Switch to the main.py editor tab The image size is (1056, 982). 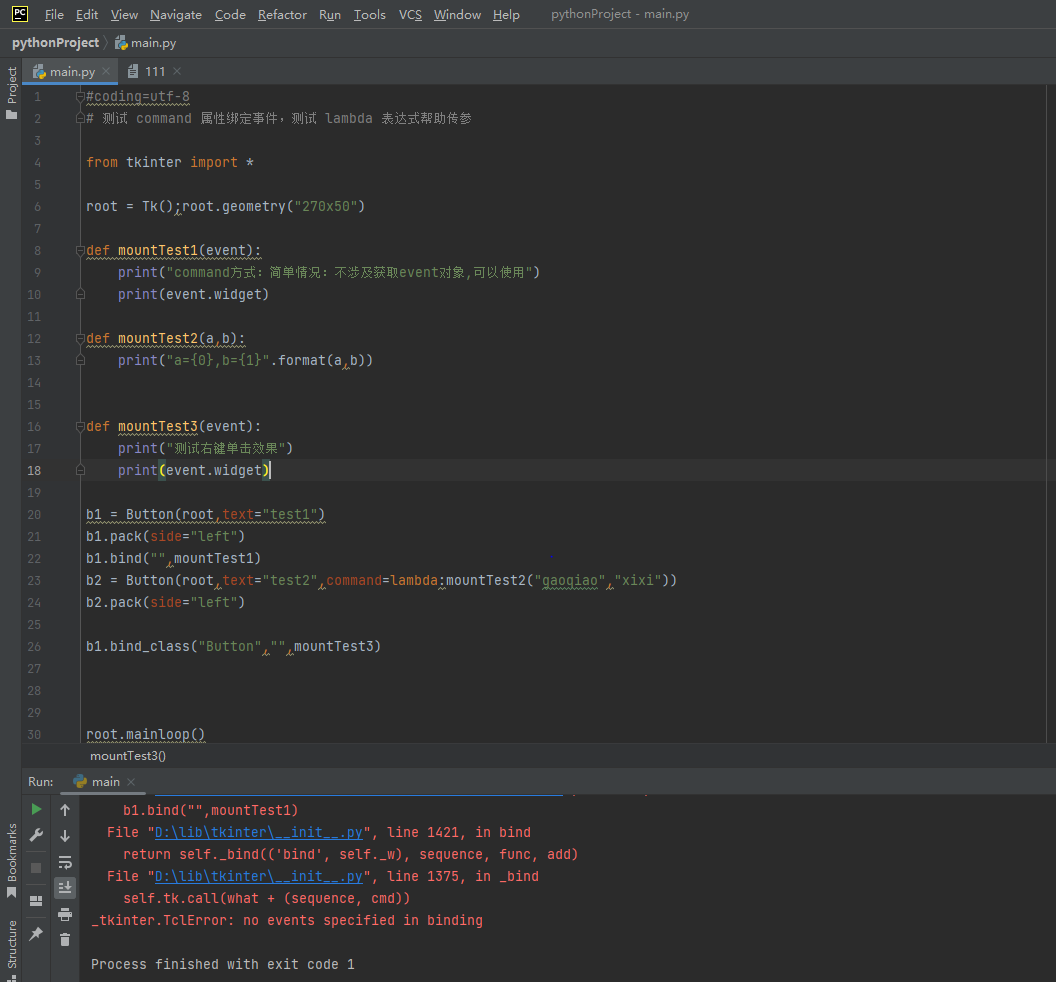click(x=72, y=71)
